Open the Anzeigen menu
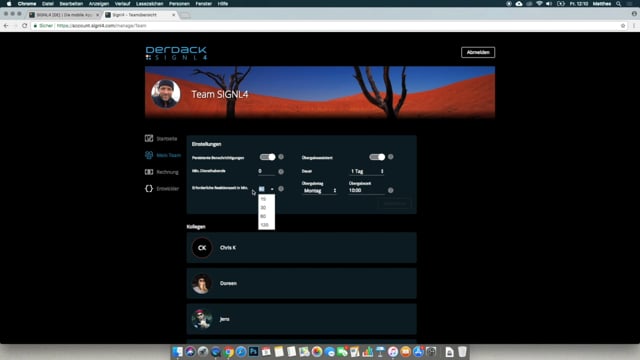Image resolution: width=640 pixels, height=360 pixels. point(99,4)
